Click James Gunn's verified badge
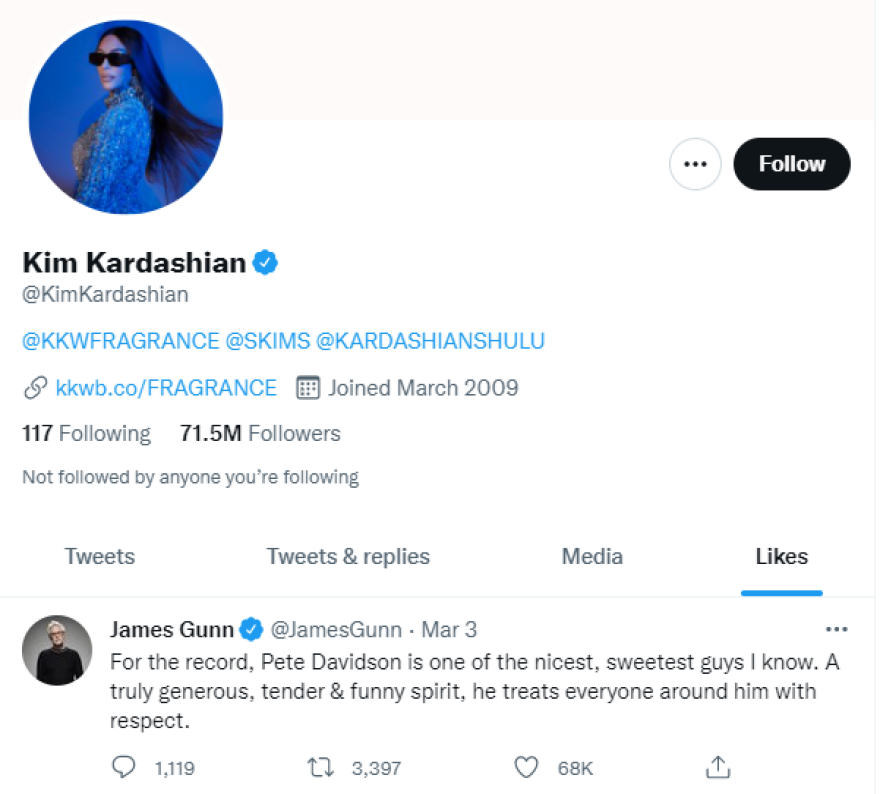This screenshot has width=880, height=794. coord(252,630)
